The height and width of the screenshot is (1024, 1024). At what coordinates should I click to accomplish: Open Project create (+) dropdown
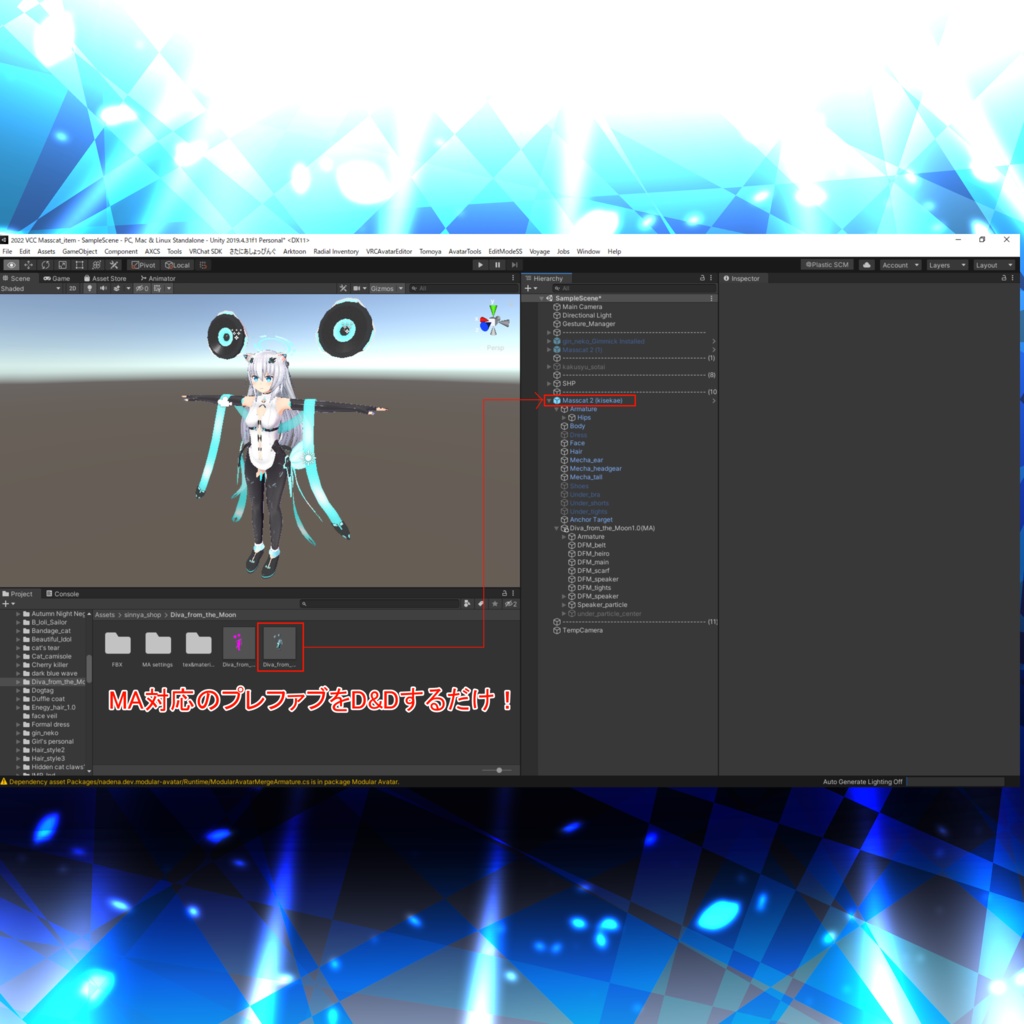click(x=8, y=604)
